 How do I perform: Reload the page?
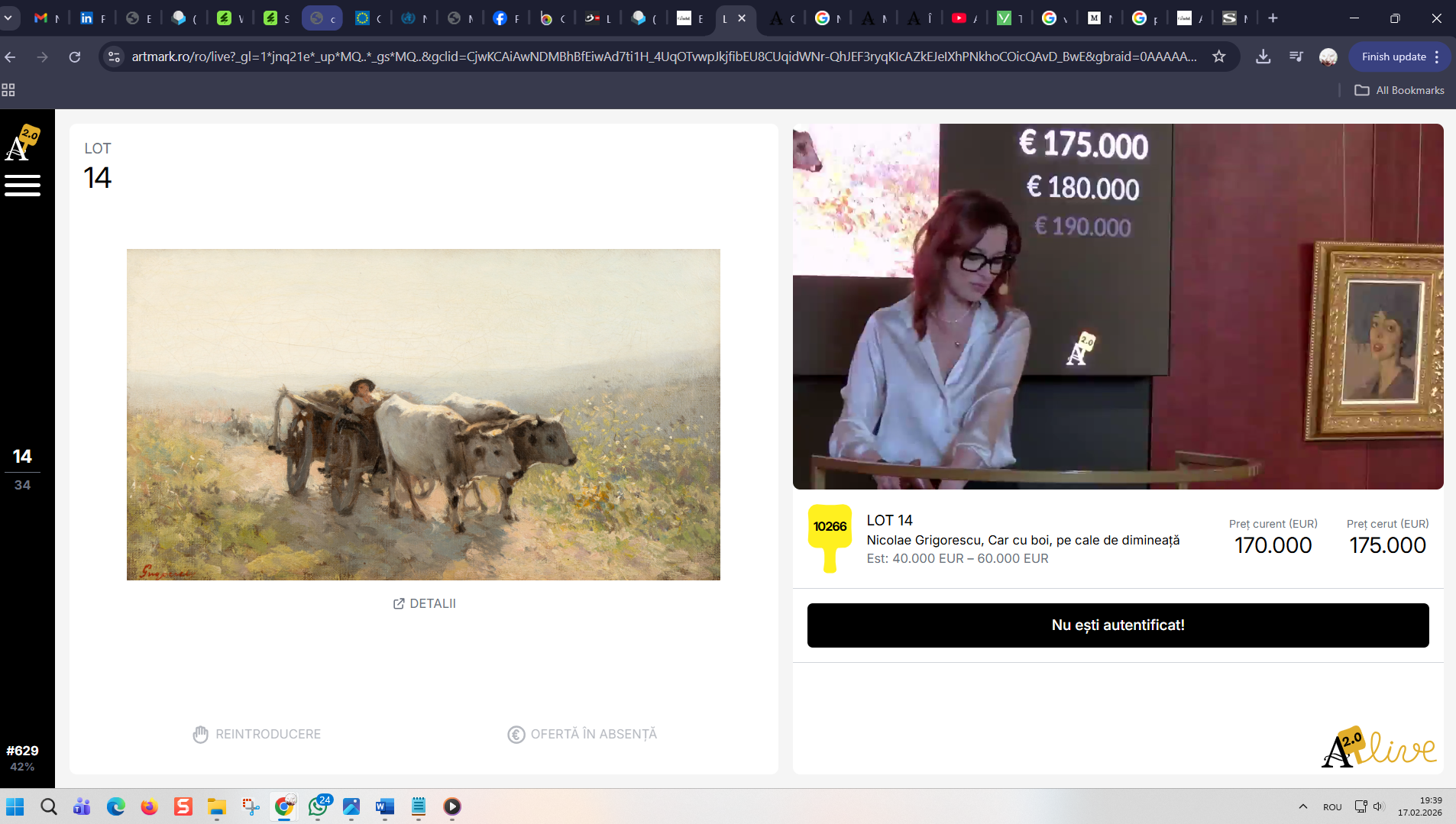[75, 57]
